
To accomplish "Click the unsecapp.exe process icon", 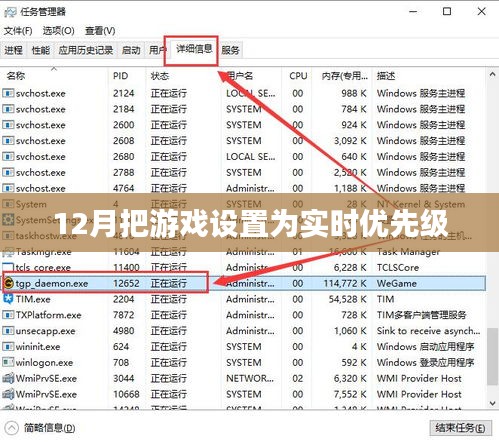I will (x=8, y=331).
